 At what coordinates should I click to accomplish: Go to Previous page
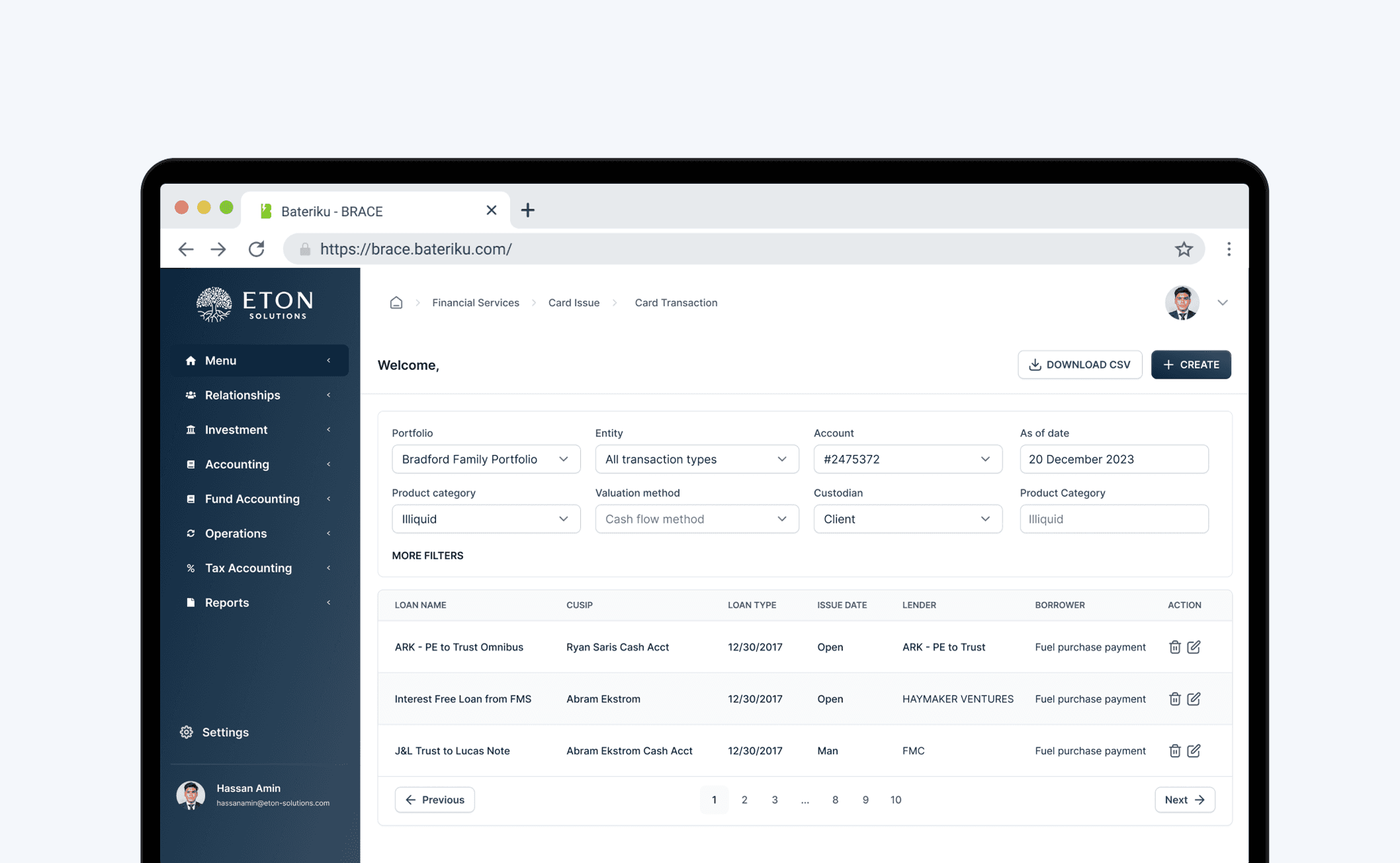tap(434, 799)
